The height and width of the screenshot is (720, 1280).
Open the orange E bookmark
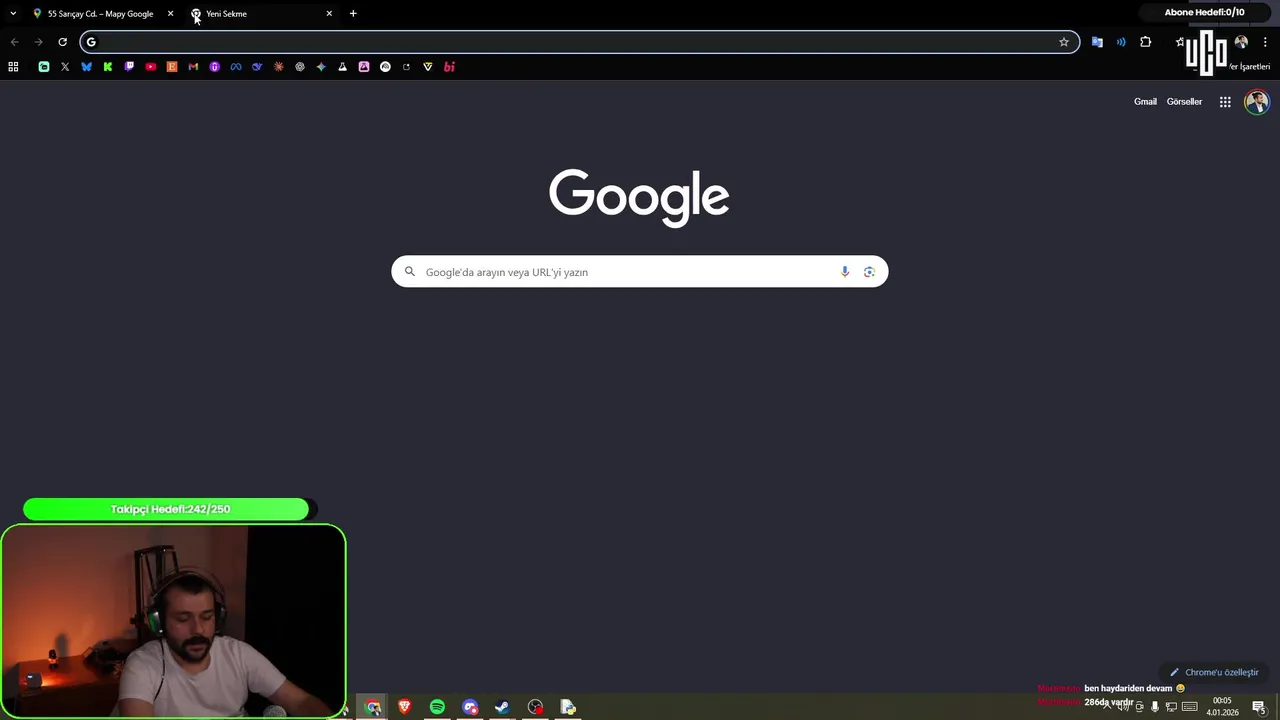172,67
